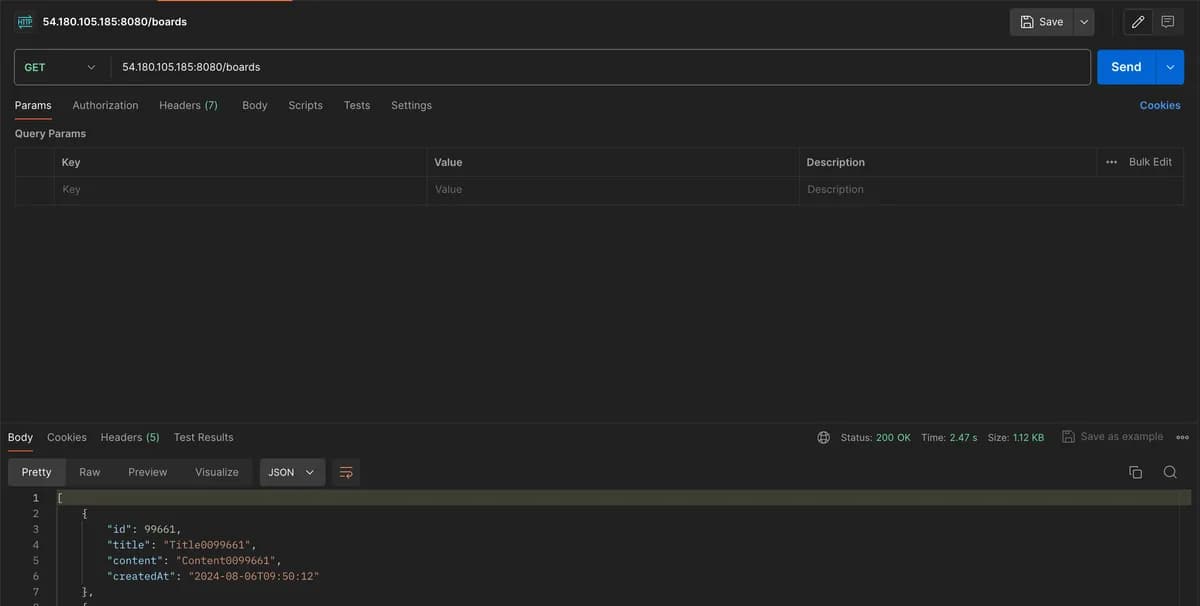Screen dimensions: 1200x606
Task: Send the request with Send button
Action: [x=1126, y=67]
